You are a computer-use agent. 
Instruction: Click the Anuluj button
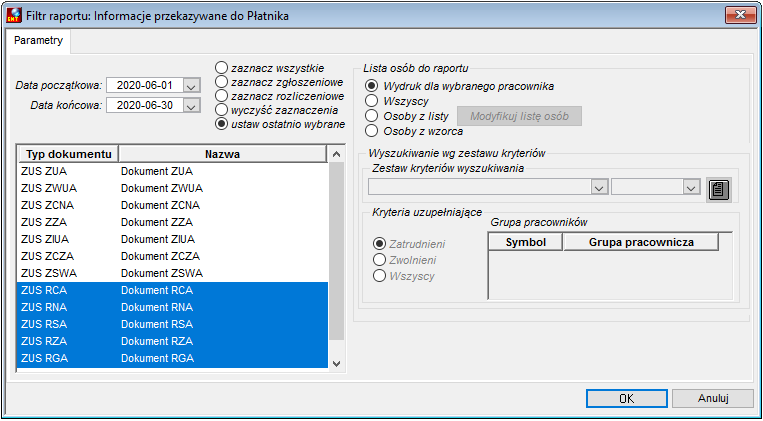tap(713, 398)
